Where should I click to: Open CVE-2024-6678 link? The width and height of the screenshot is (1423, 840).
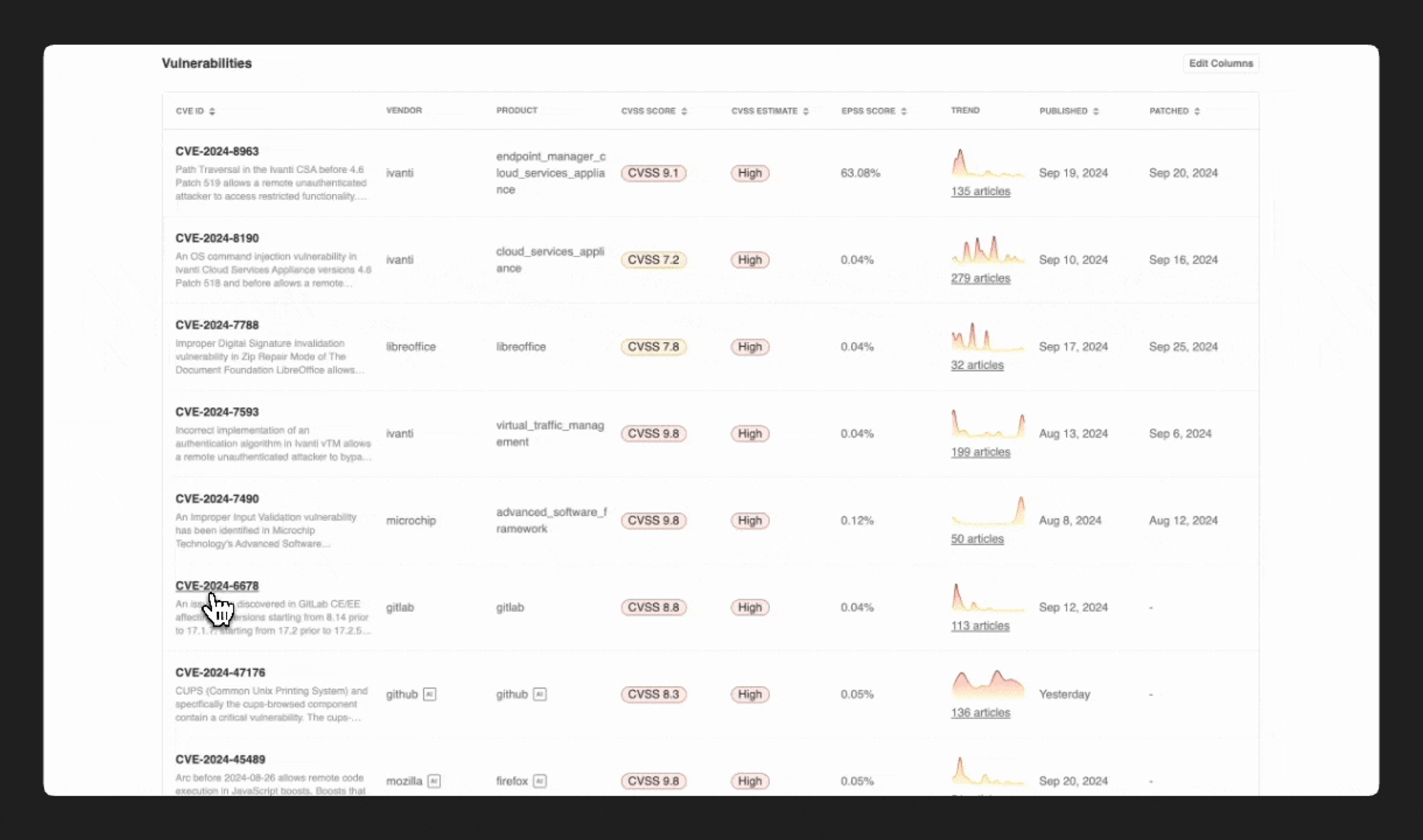click(217, 586)
